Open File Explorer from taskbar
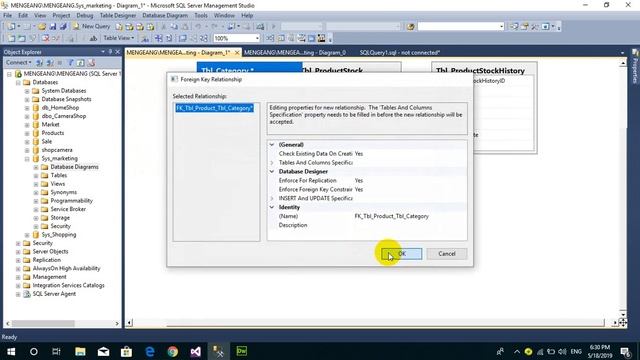 click(x=80, y=351)
